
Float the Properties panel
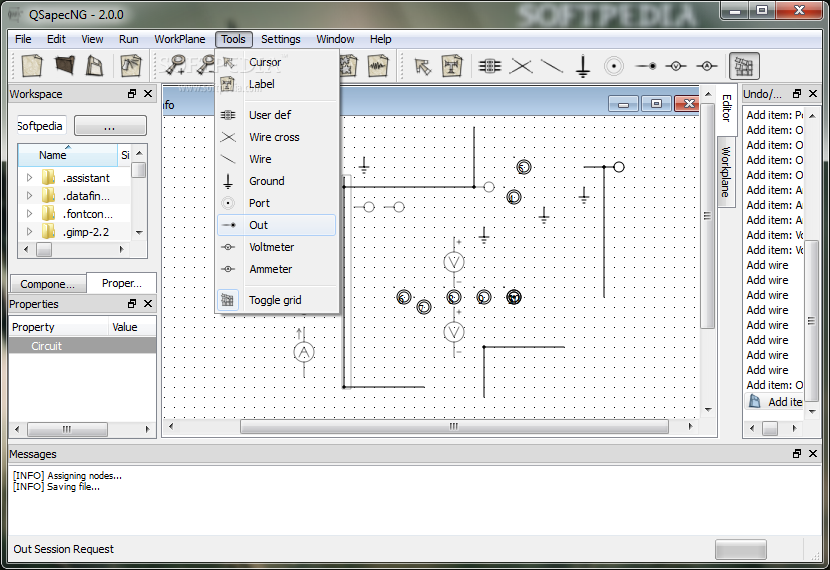pyautogui.click(x=132, y=303)
